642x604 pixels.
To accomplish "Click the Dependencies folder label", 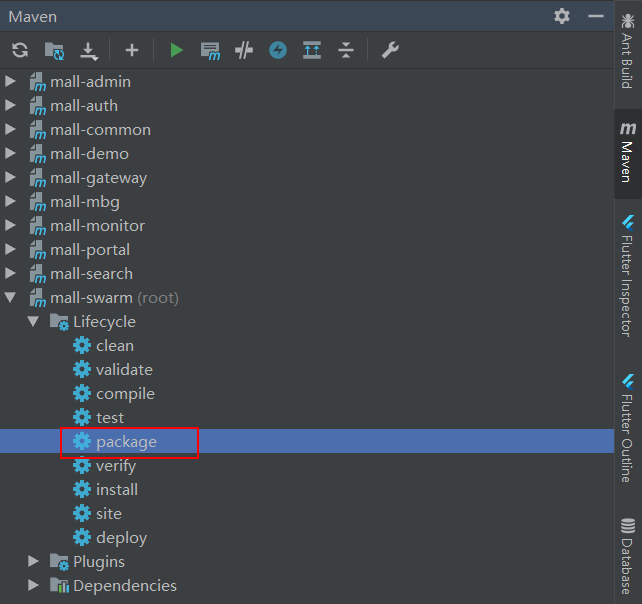I will click(125, 586).
